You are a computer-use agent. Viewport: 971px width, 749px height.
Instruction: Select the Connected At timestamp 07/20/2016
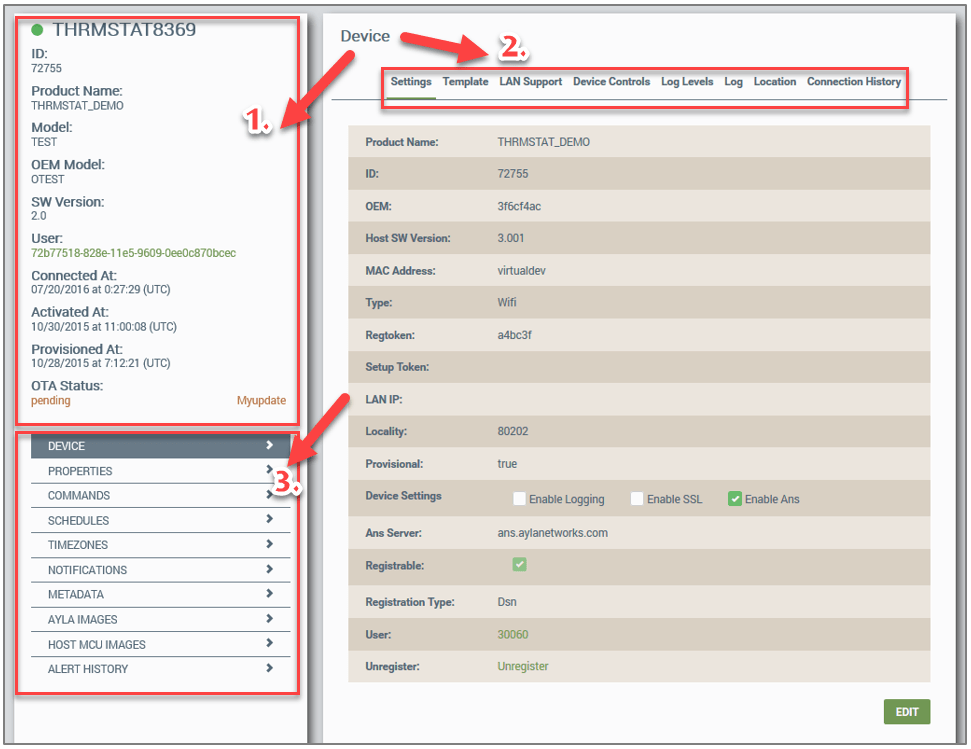100,290
